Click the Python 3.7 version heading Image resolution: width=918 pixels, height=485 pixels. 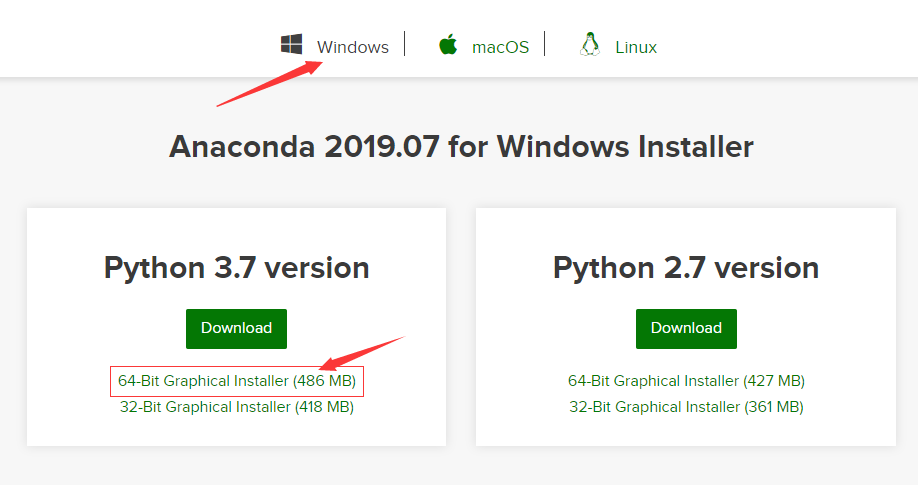tap(237, 268)
